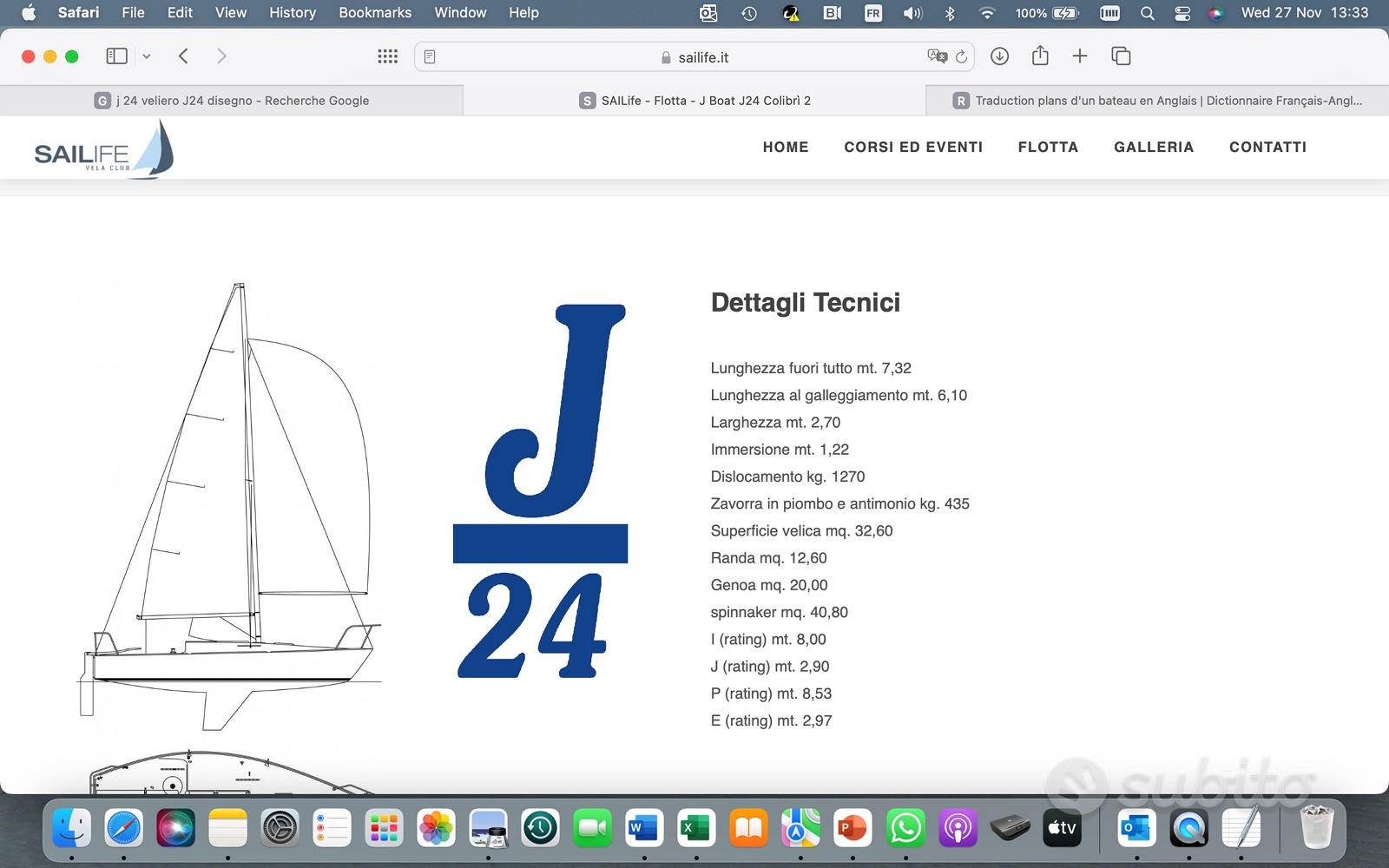Open the Apple menu
The height and width of the screenshot is (868, 1389).
29,13
